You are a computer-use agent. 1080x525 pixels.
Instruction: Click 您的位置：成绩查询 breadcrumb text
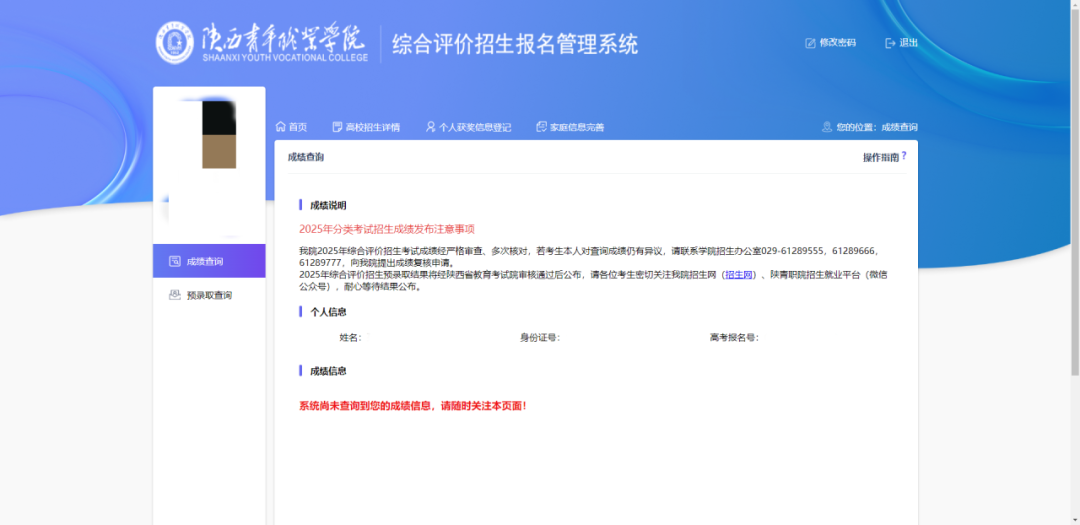click(877, 127)
